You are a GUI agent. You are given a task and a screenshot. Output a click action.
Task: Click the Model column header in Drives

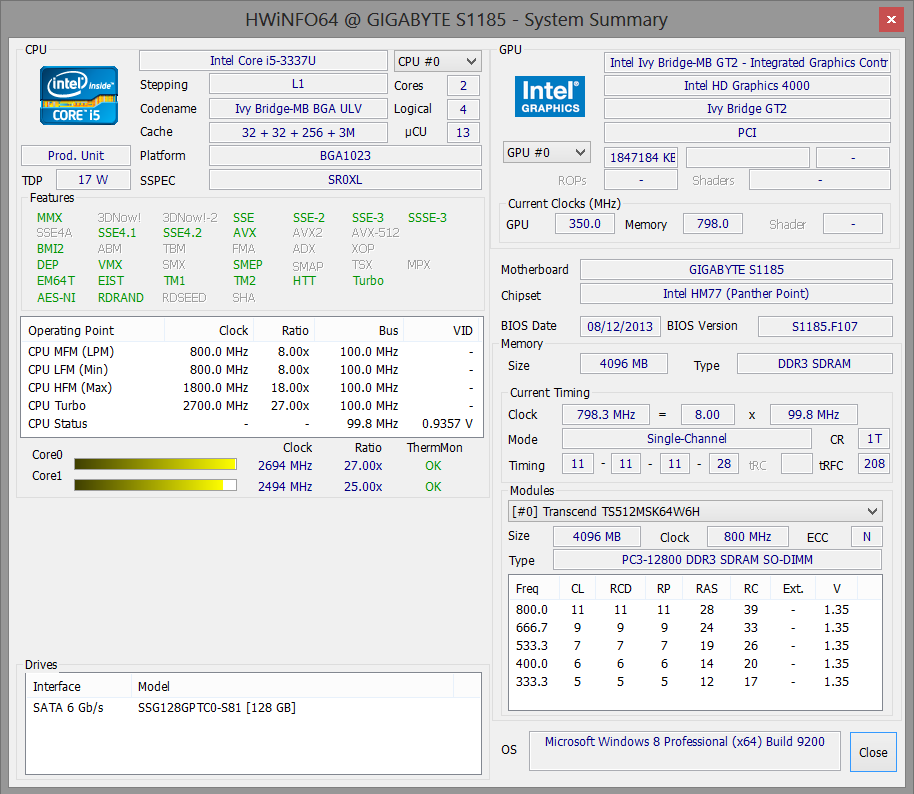click(x=293, y=686)
